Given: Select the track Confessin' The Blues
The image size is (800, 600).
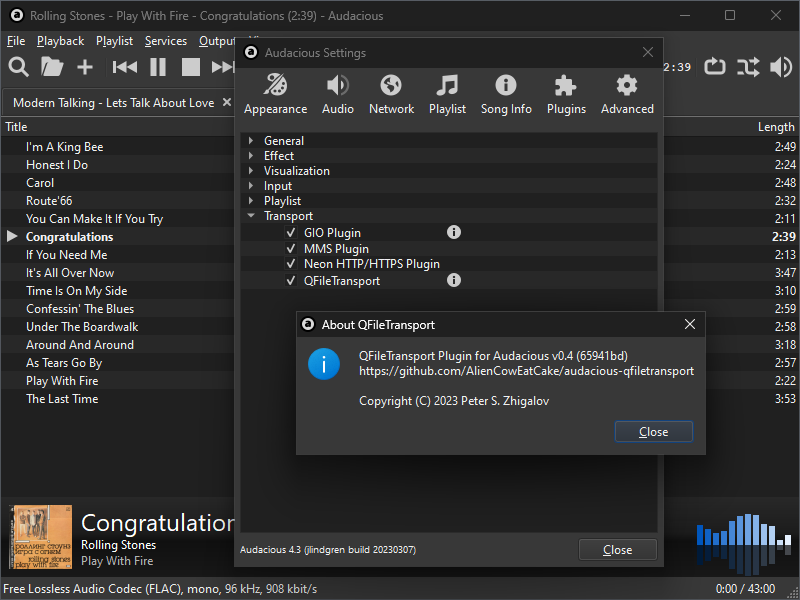Looking at the screenshot, I should (x=80, y=309).
